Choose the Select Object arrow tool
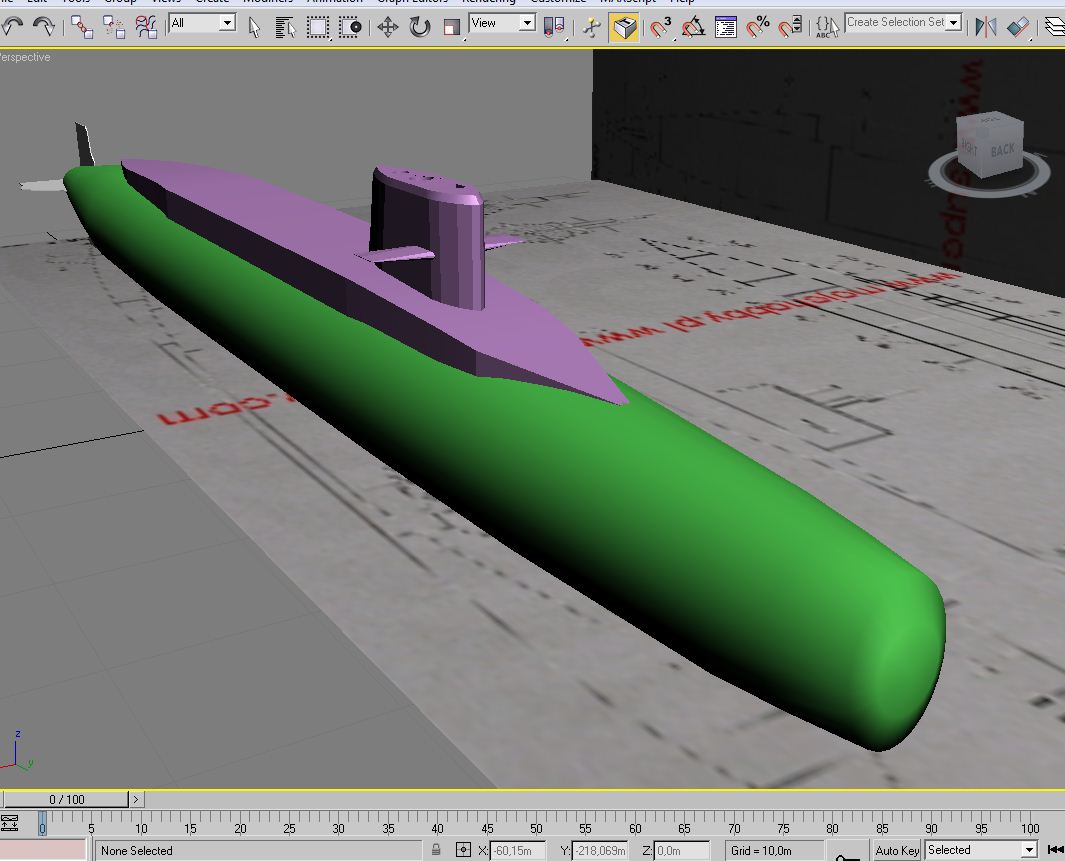The image size is (1065, 861). pos(254,27)
